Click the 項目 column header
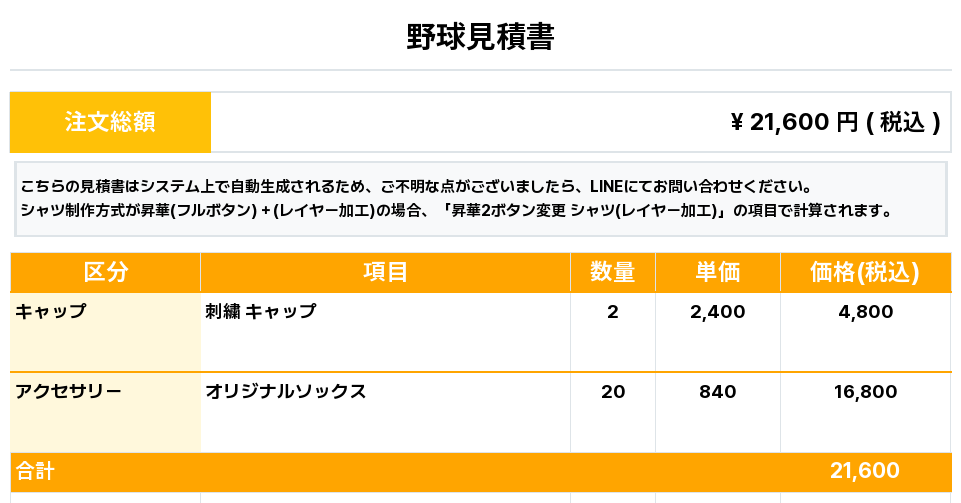 [x=386, y=272]
